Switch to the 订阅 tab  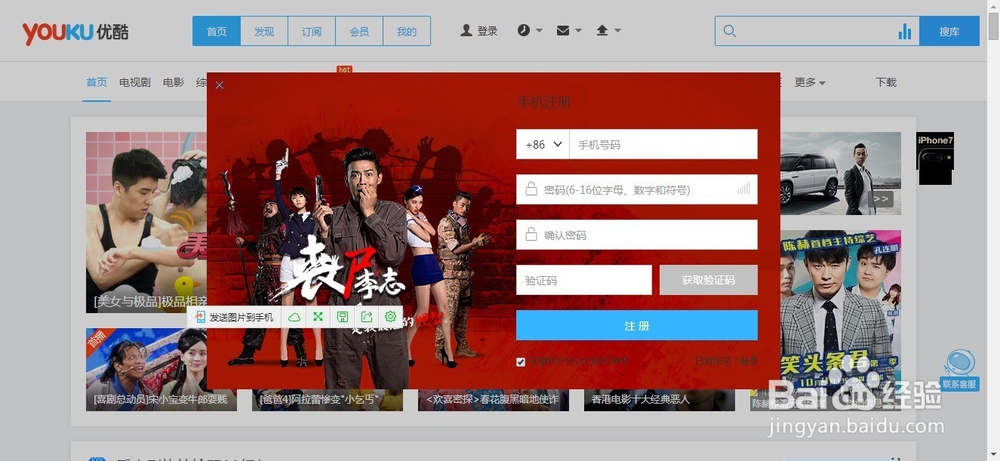pos(311,31)
